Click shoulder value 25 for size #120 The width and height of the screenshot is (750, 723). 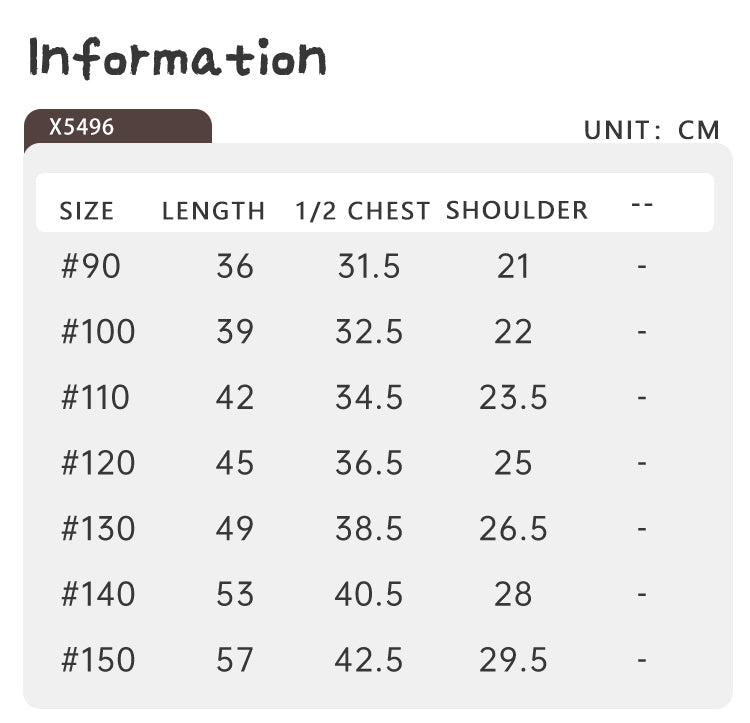tap(513, 462)
